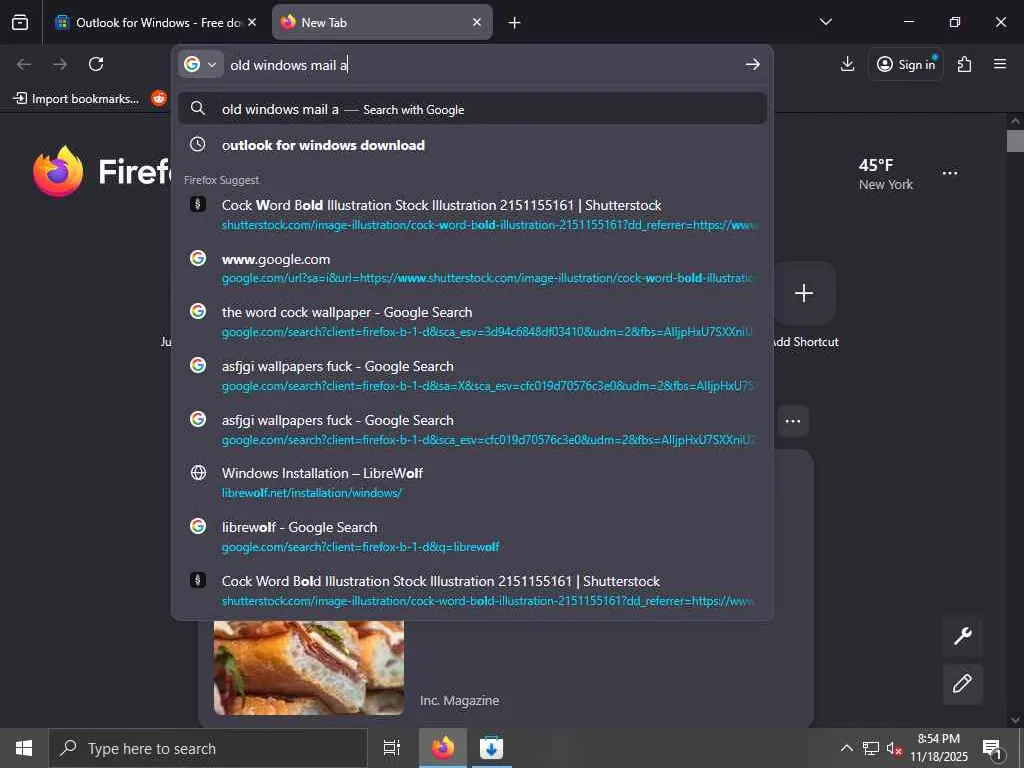Click the taskbar 'Type here to search' box
The image size is (1024, 768).
208,748
